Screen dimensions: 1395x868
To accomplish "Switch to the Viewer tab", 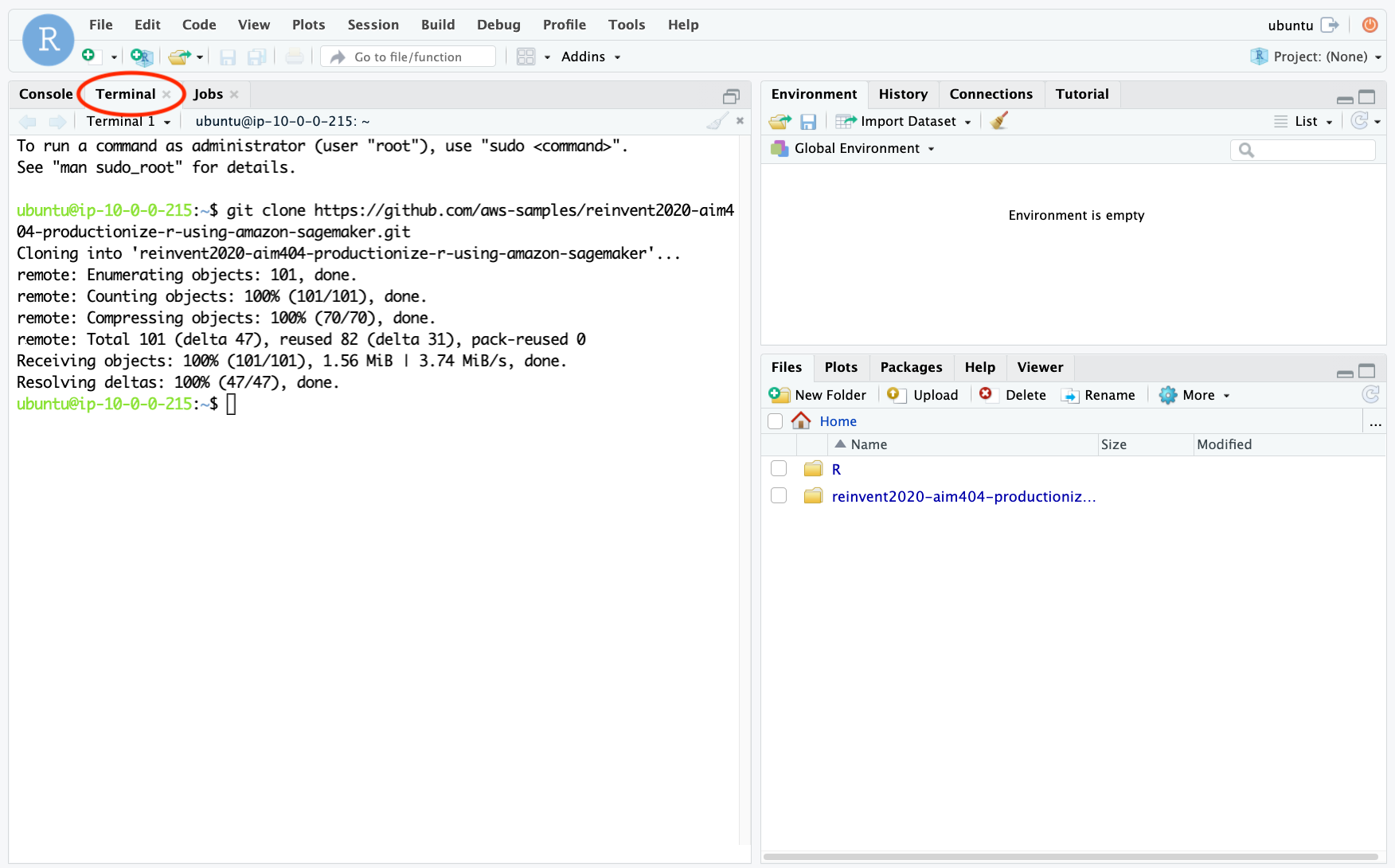I will click(1040, 367).
